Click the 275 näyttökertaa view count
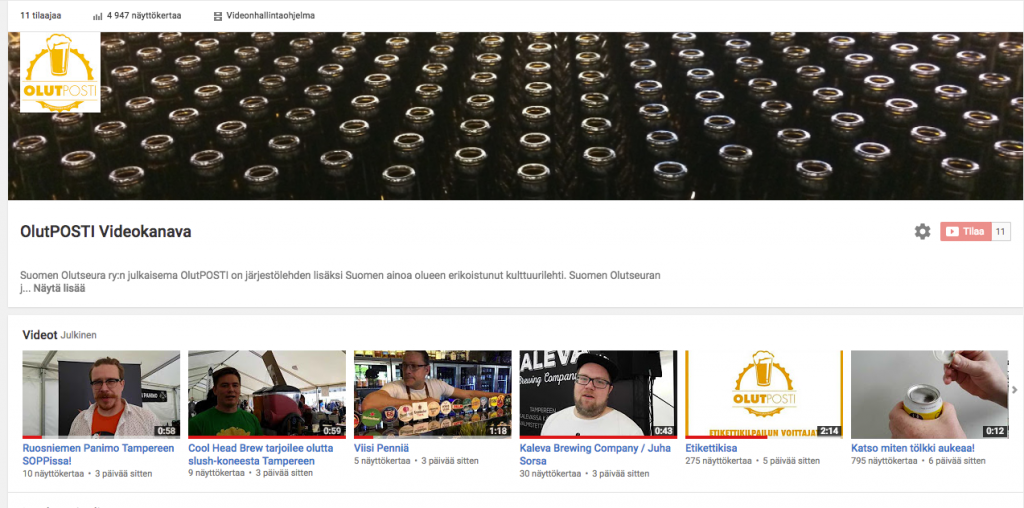 coord(718,461)
